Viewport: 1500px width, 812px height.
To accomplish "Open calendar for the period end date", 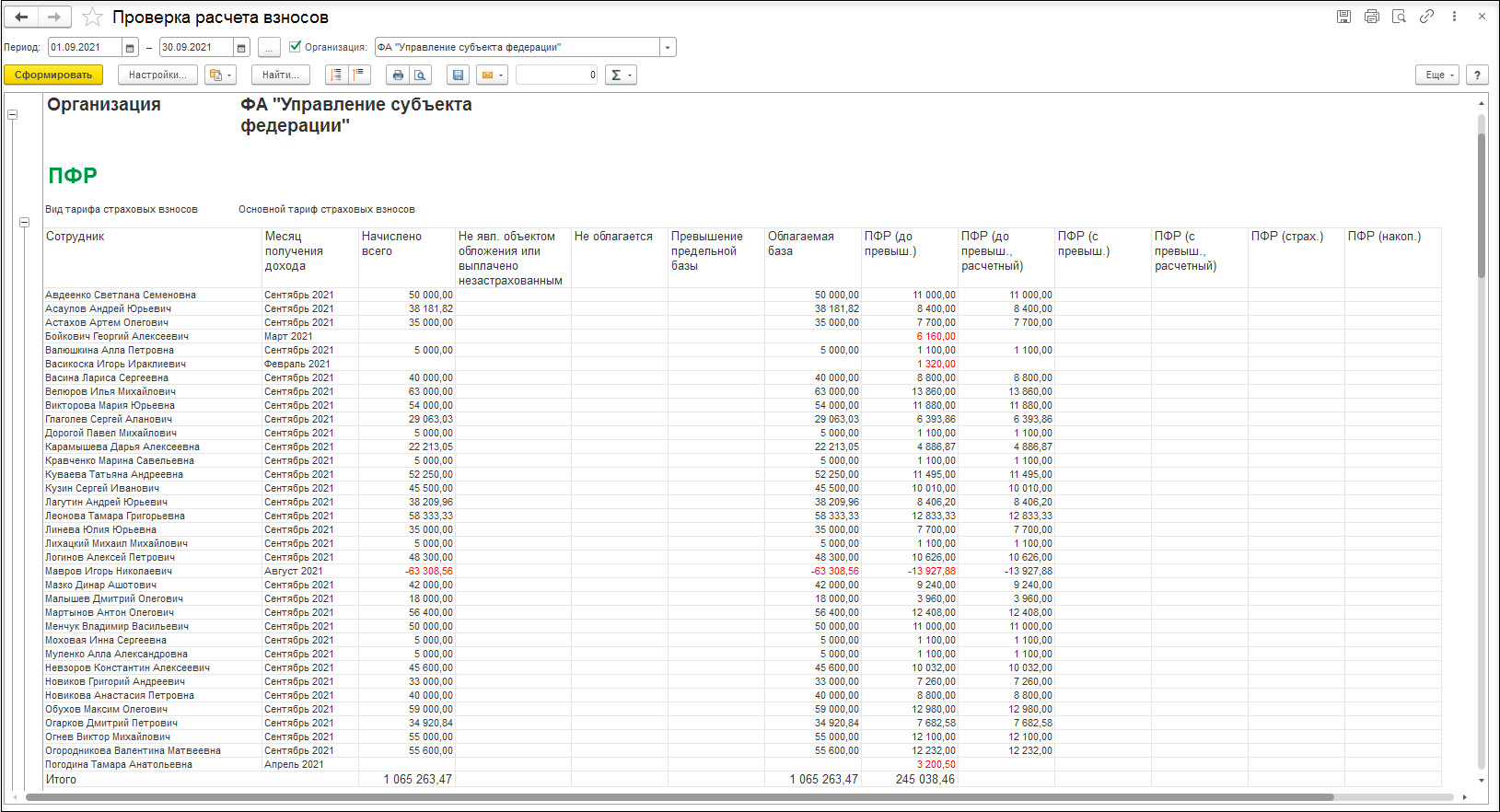I will tap(241, 48).
